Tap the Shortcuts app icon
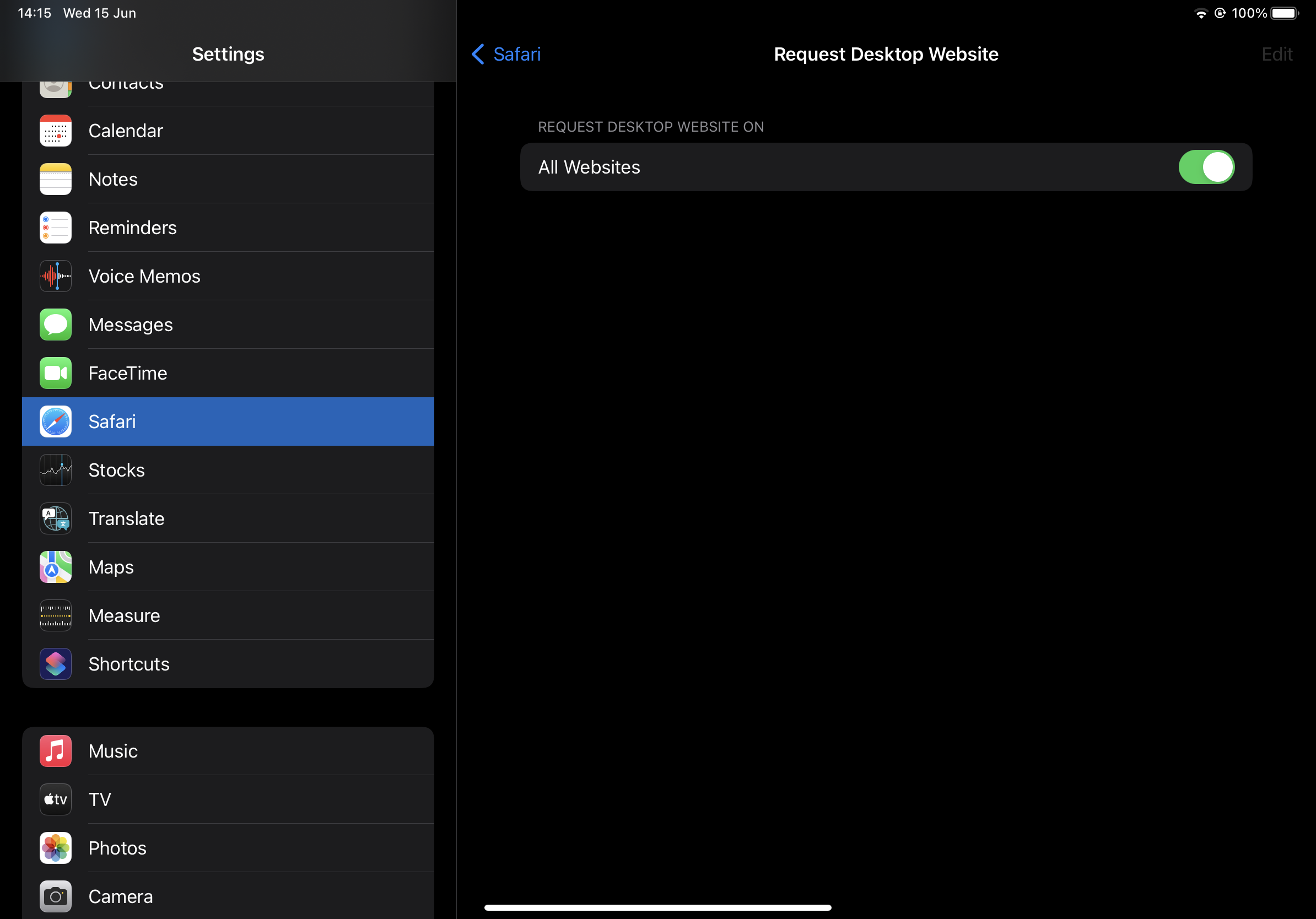Screen dimensions: 1316x919 56,664
